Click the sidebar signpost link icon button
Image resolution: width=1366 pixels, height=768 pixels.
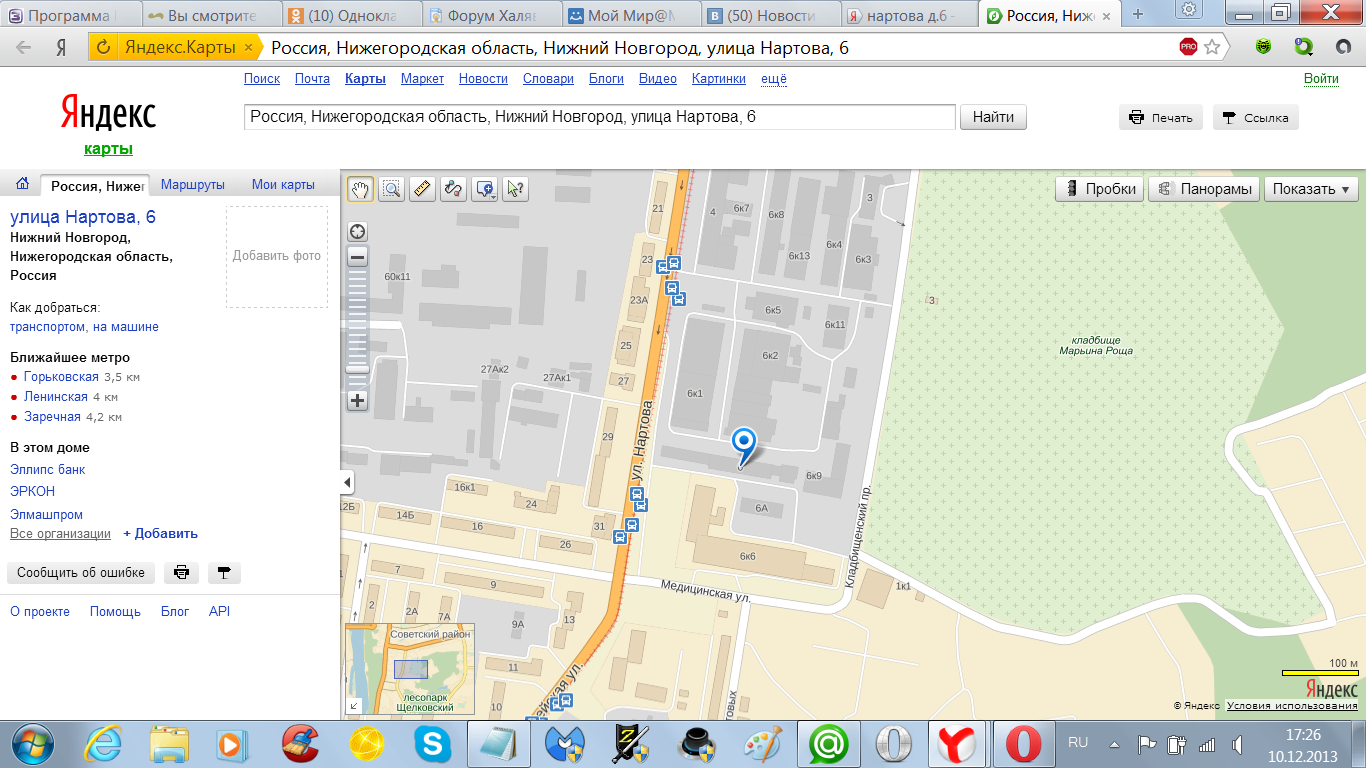pyautogui.click(x=224, y=573)
